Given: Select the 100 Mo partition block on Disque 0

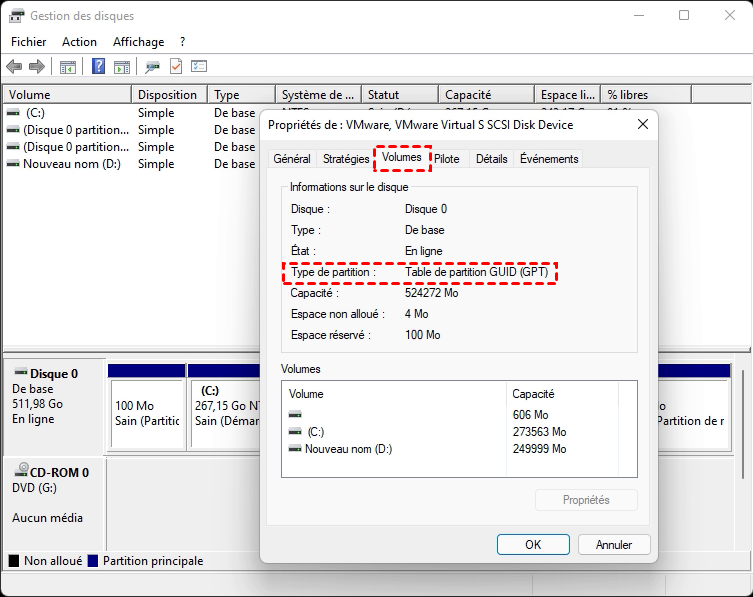Looking at the screenshot, I should tap(147, 407).
